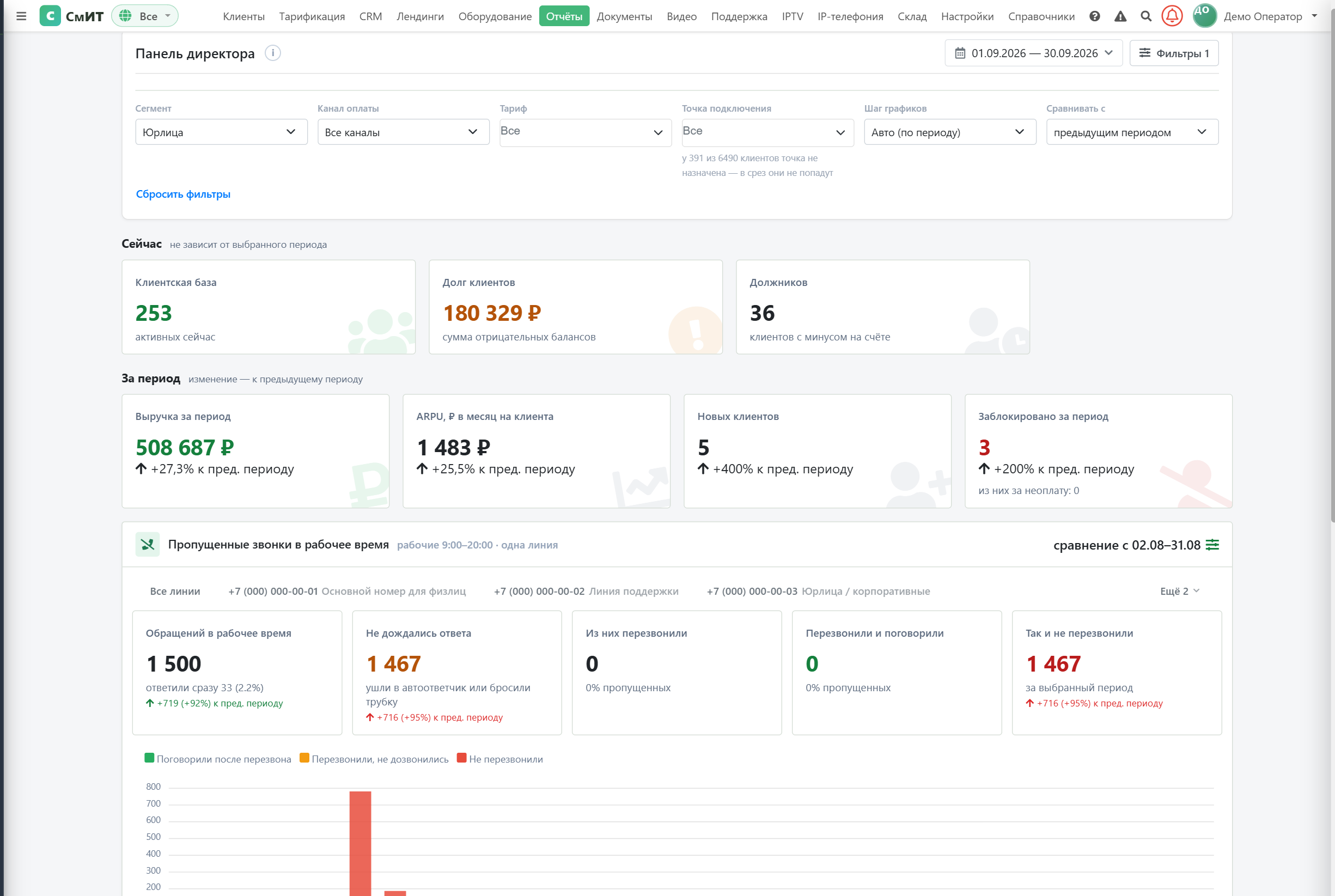Viewport: 1335px width, 896px height.
Task: Click the Долг клиентов value 180 329 ₽
Action: [491, 313]
